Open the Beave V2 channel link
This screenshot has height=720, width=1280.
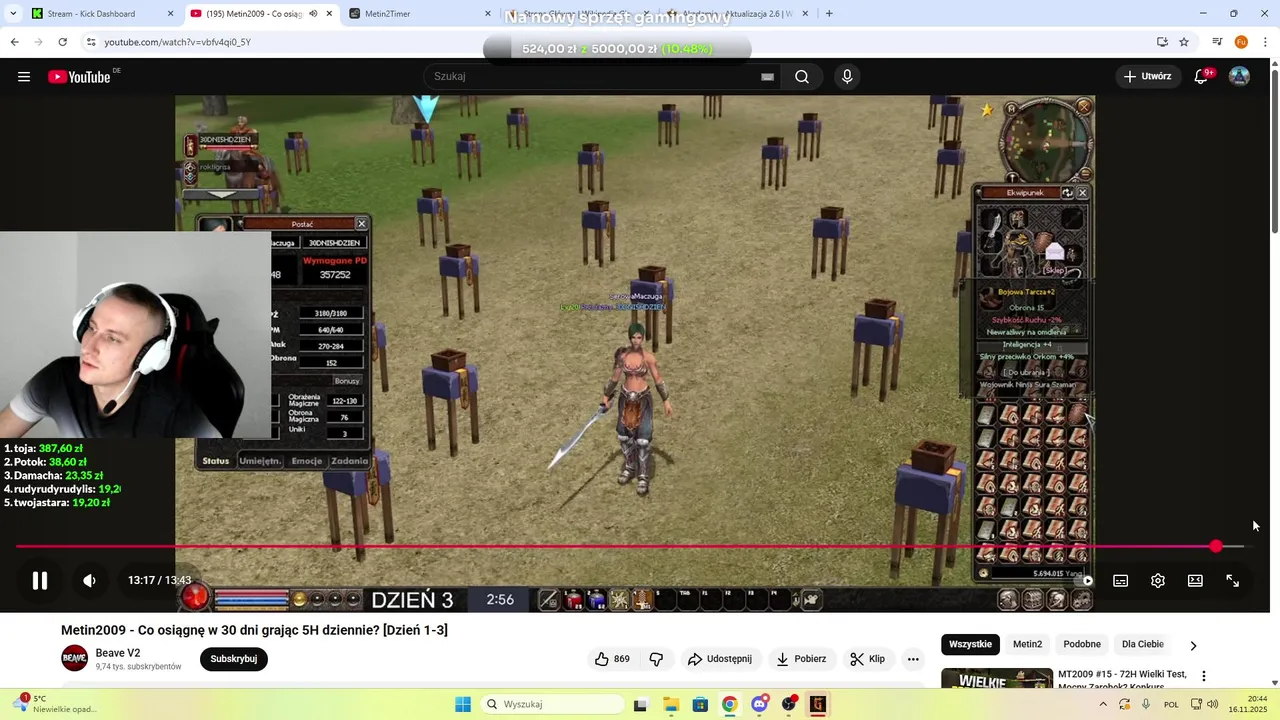[118, 653]
